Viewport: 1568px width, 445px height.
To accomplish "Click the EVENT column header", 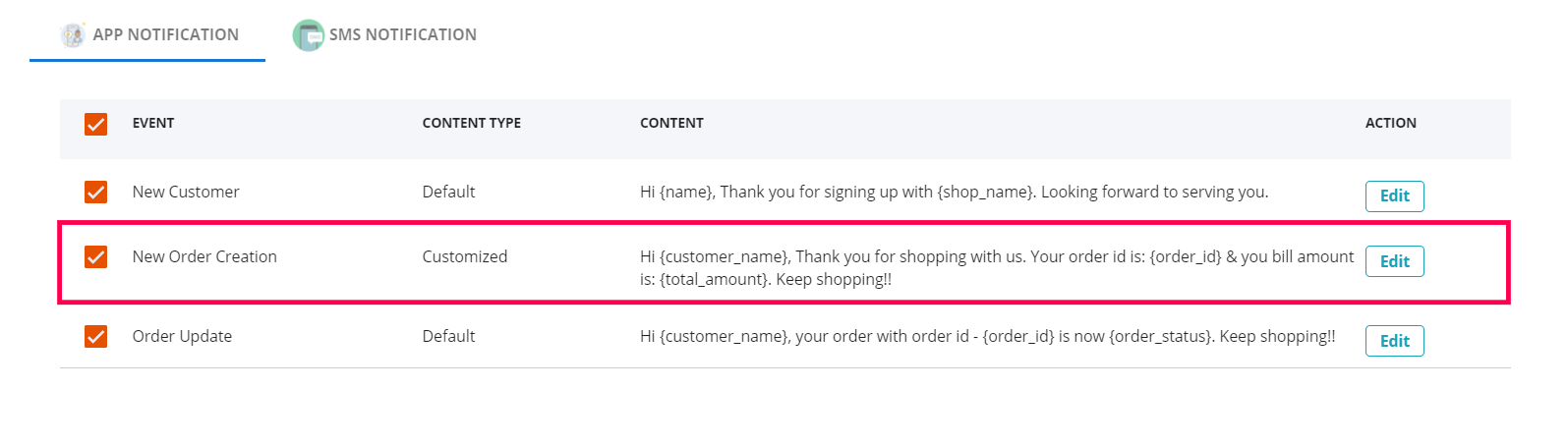I will tap(153, 124).
